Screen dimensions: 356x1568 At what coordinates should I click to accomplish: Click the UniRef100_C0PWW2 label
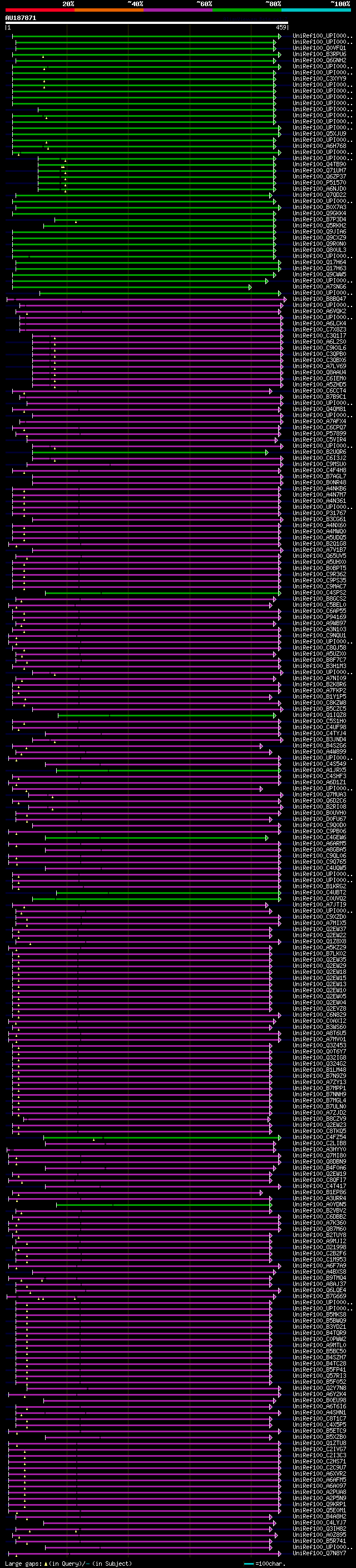(319, 1338)
